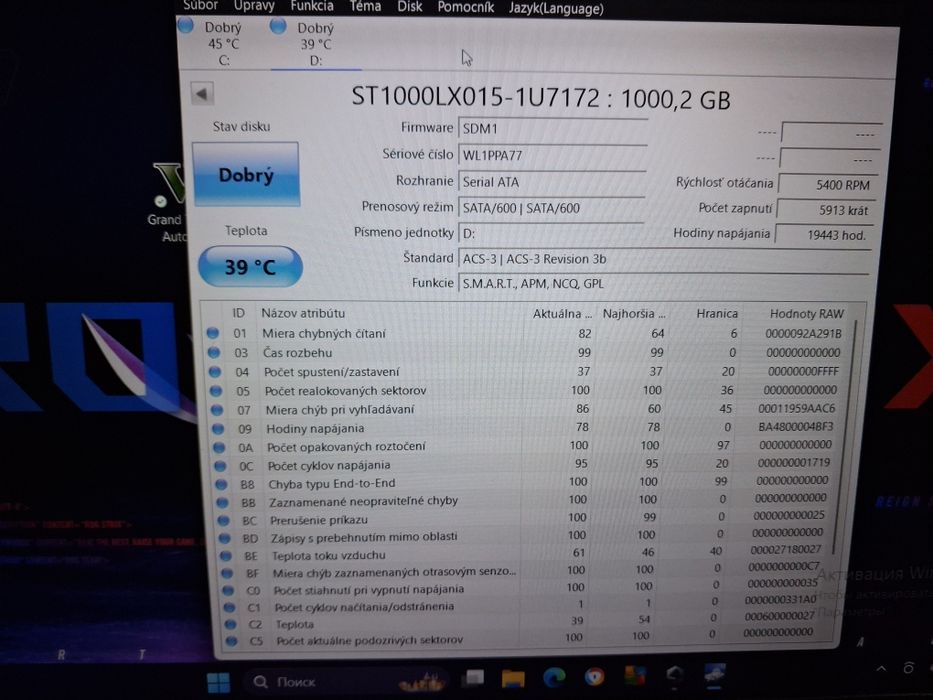Viewport: 933px width, 700px height.
Task: Select the row Chyba typu End-to-End
Action: point(526,483)
